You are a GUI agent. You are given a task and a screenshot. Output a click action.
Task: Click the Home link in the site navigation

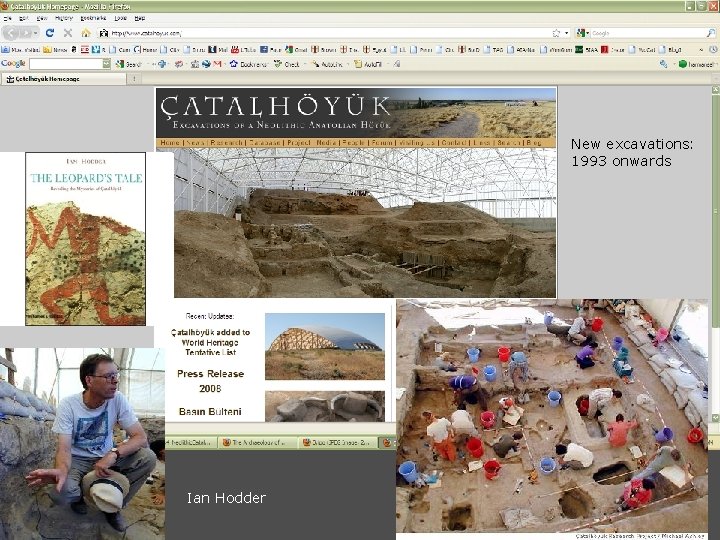pos(170,143)
